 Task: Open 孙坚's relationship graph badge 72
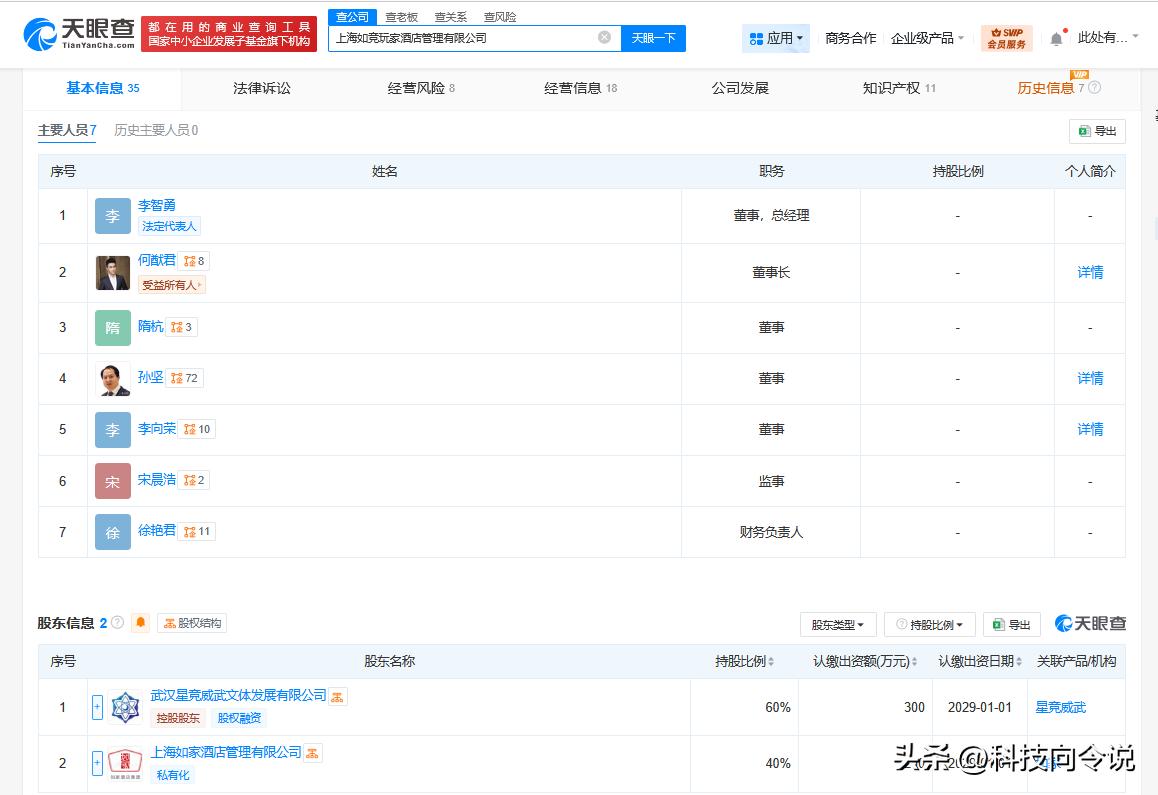pos(184,378)
